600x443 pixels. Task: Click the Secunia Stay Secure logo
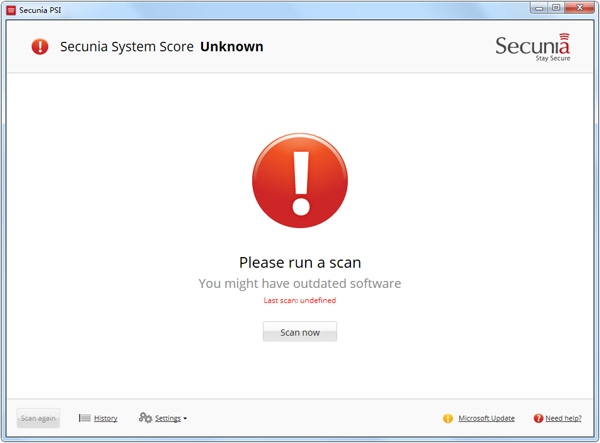tap(533, 49)
